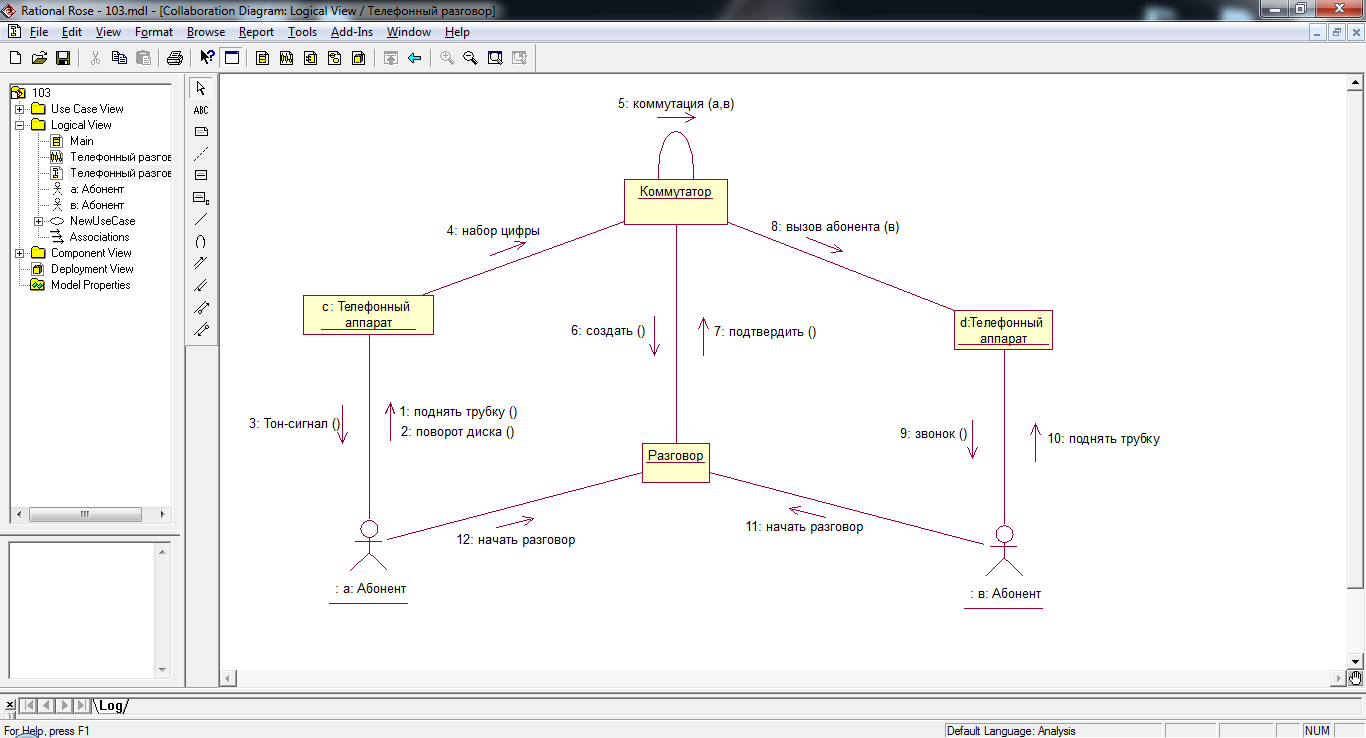Open a model file via toolbar Open icon
The image size is (1366, 738).
click(39, 58)
